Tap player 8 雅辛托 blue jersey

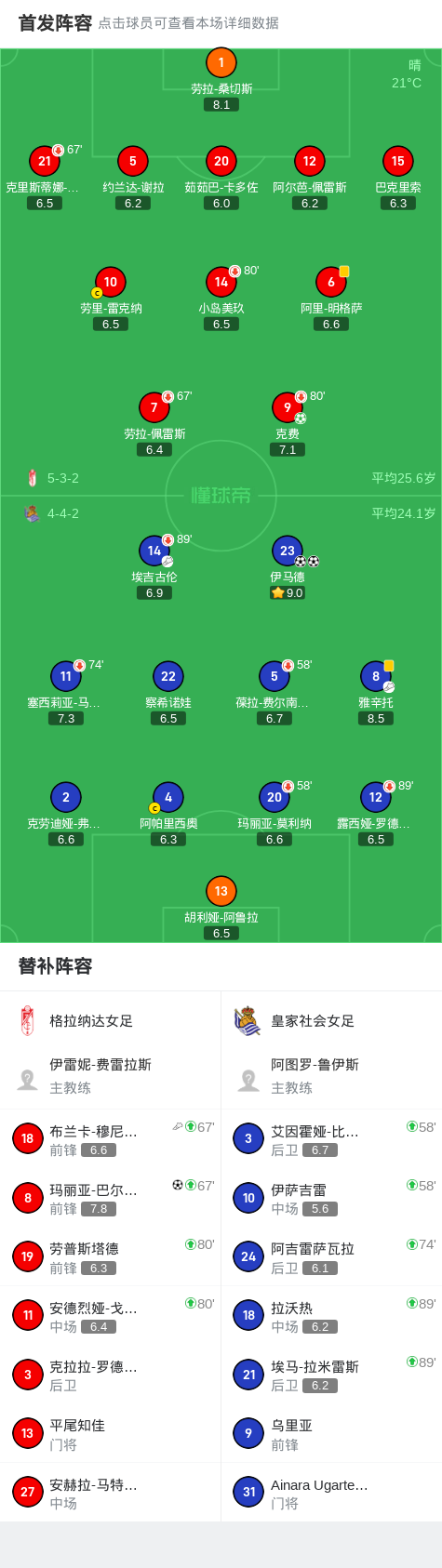click(376, 676)
